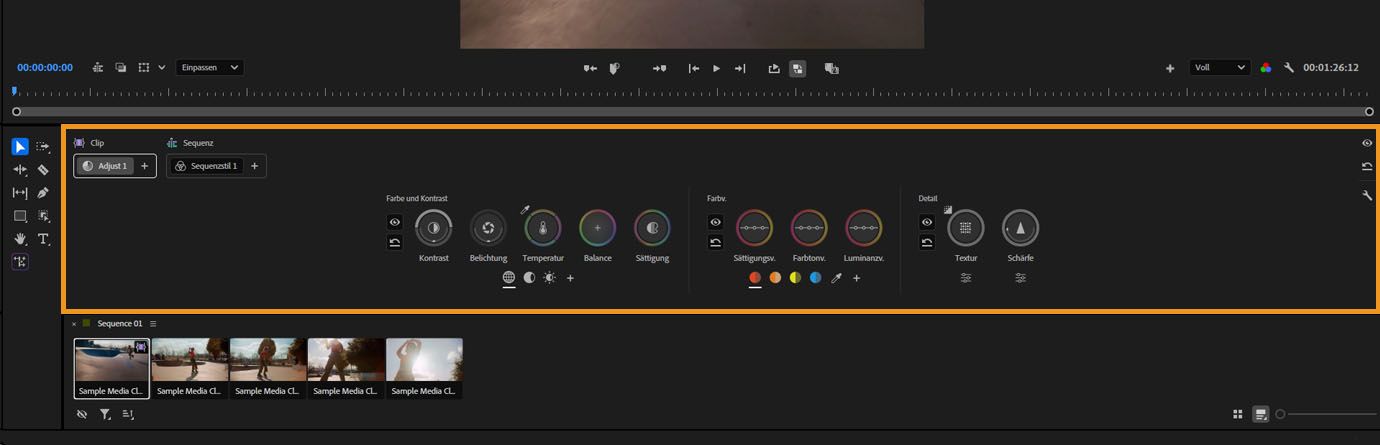Pick a color range with the Farbv. eyedropper
Image resolution: width=1380 pixels, height=445 pixels.
coord(837,278)
